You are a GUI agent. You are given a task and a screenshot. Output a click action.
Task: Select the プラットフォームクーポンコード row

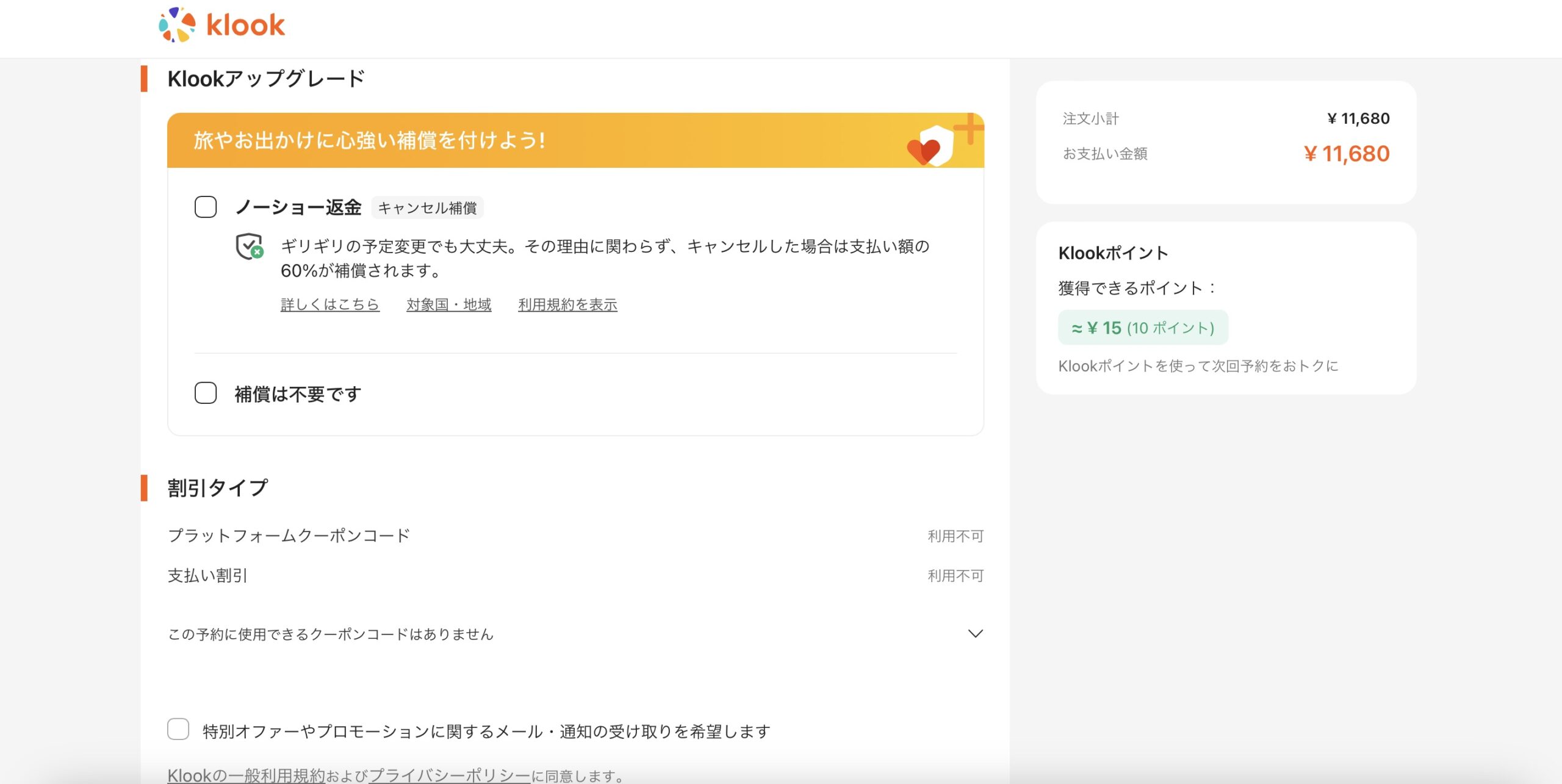[575, 536]
